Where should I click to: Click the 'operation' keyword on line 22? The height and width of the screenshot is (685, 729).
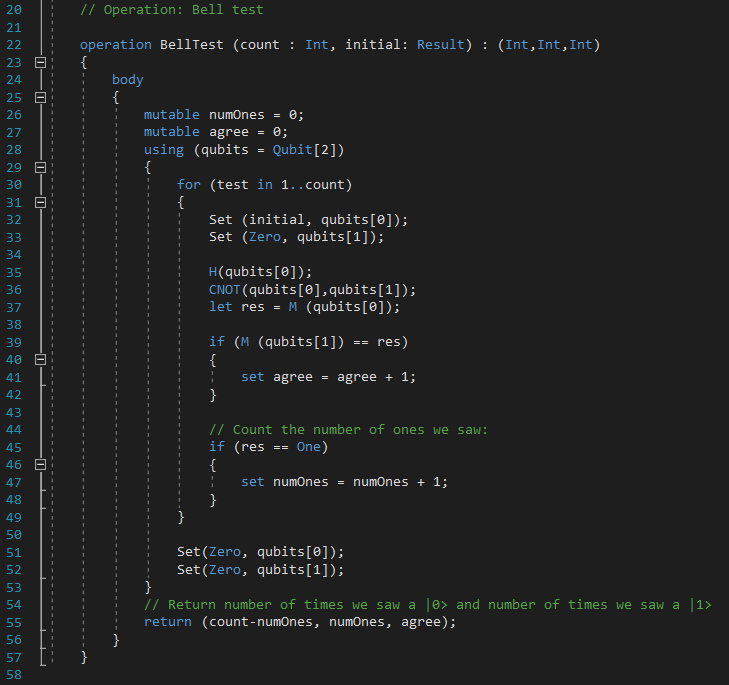[x=115, y=45]
